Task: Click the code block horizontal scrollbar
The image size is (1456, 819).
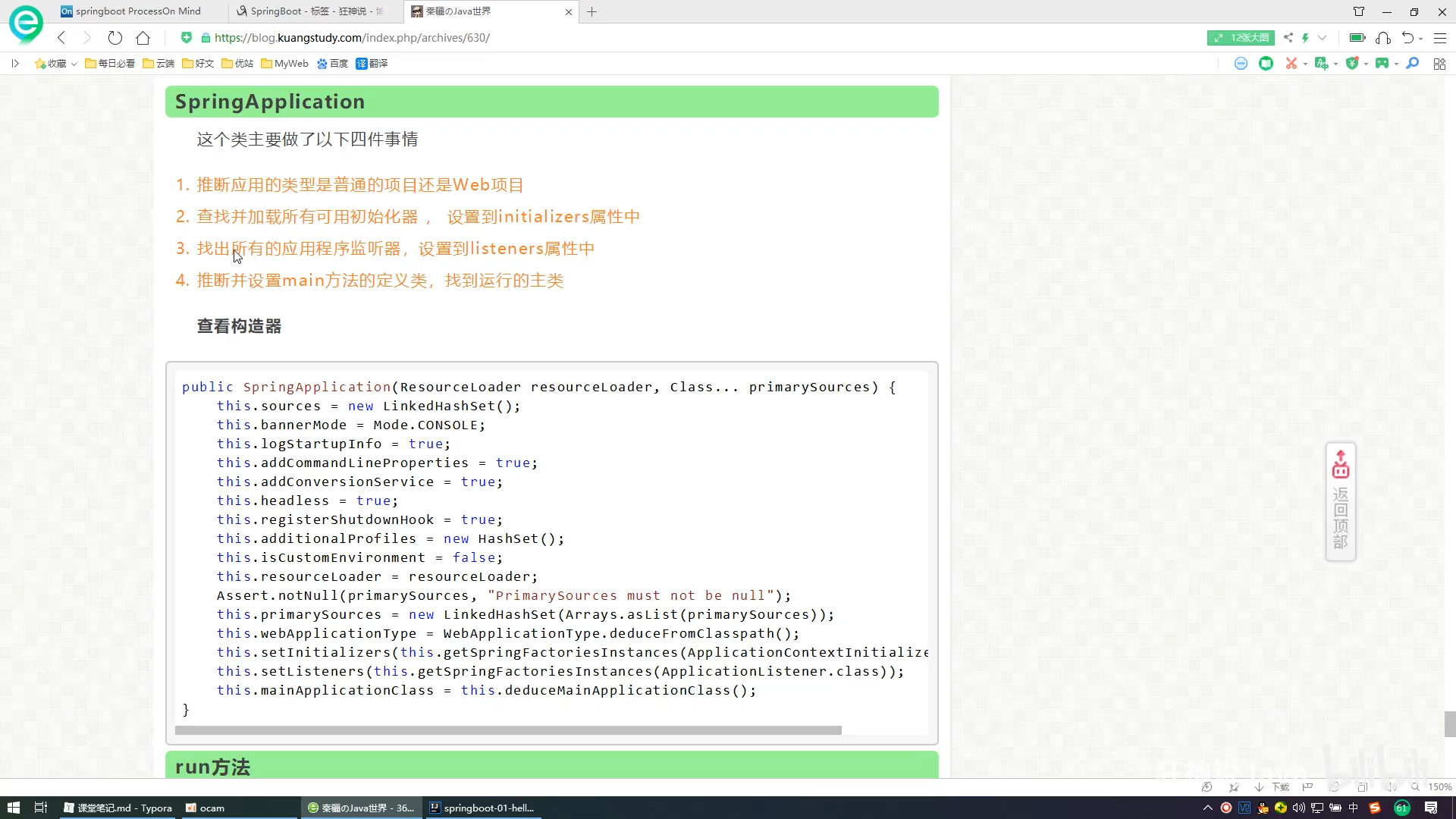Action: coord(508,730)
